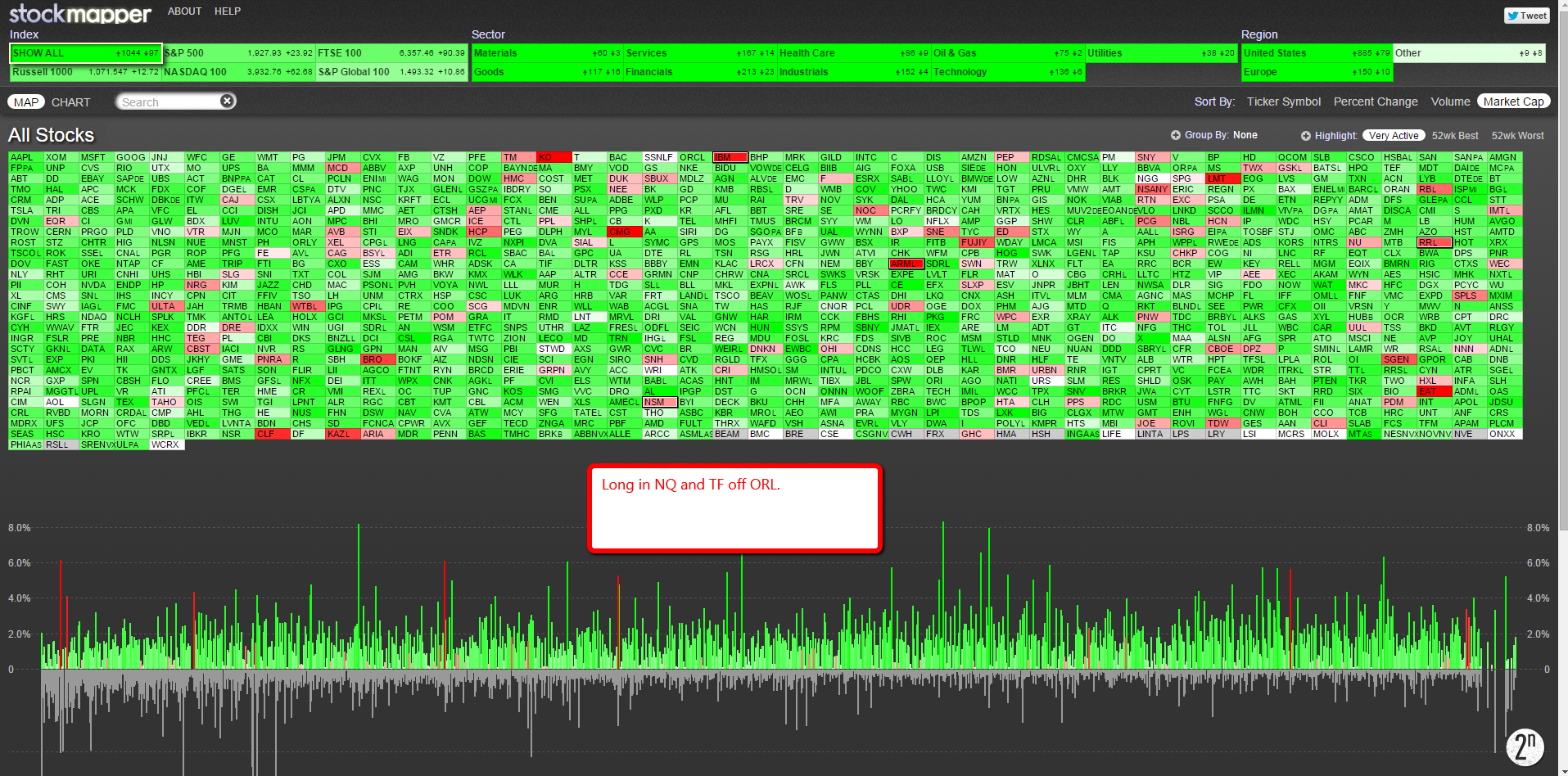Open the ABOUT page
This screenshot has height=776, width=1568.
point(184,11)
